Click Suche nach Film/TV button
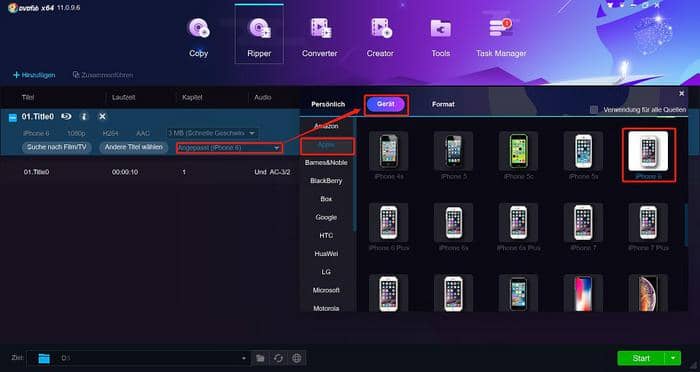The width and height of the screenshot is (700, 372). 57,147
